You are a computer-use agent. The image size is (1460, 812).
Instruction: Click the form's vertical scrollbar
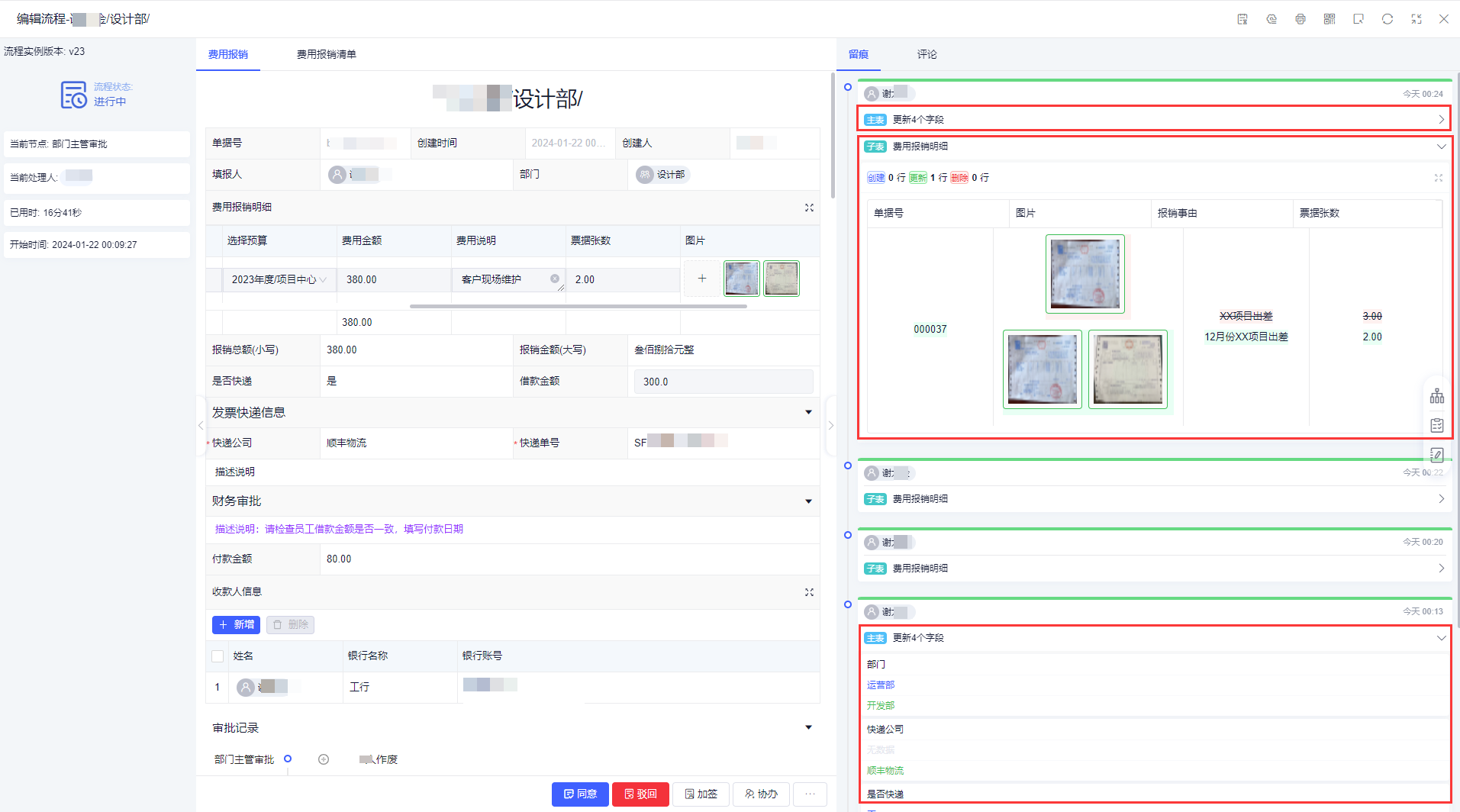point(833,136)
